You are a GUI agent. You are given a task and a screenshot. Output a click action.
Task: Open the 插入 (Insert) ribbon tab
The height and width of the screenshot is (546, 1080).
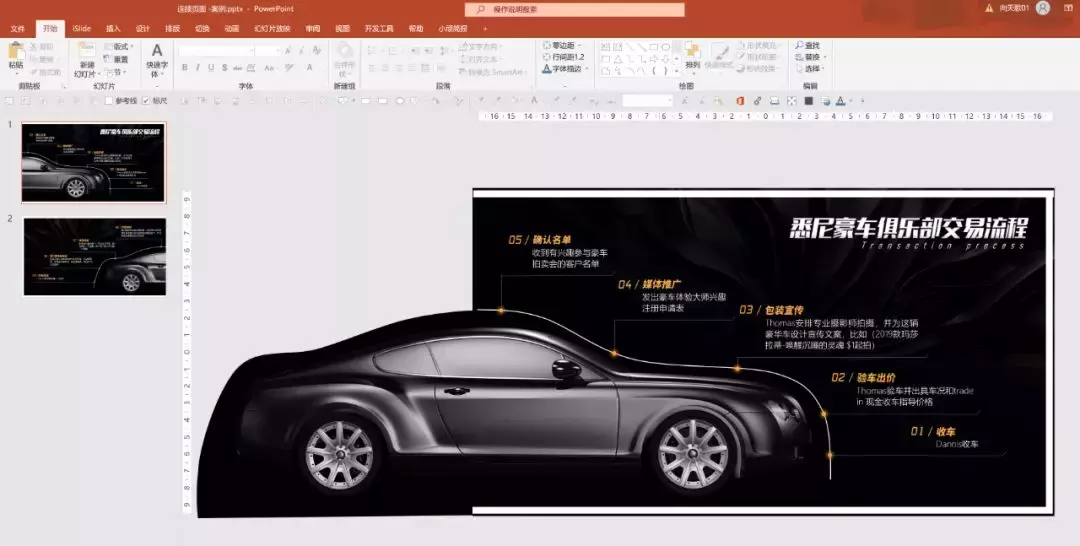113,29
